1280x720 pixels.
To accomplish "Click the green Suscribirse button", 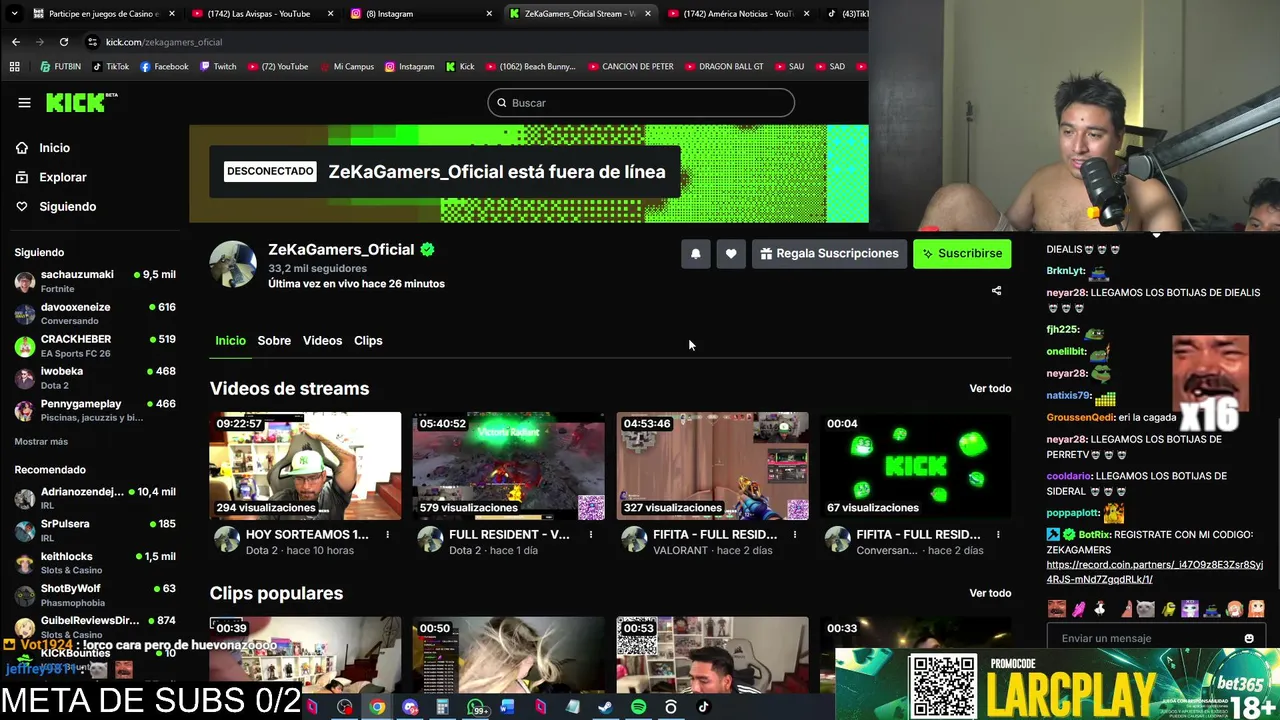I will pos(962,254).
